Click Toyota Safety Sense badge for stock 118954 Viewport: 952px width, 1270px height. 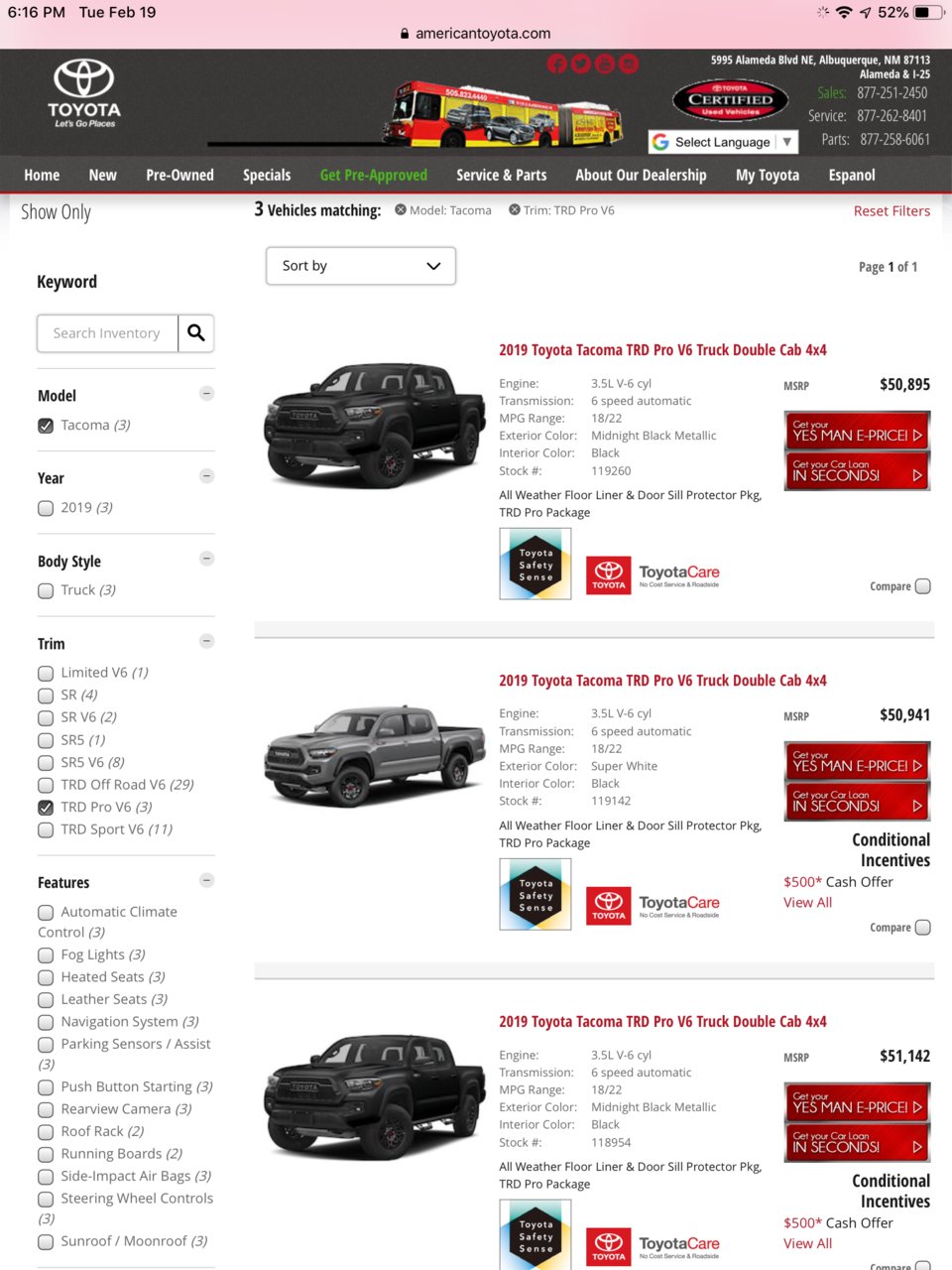[535, 1235]
